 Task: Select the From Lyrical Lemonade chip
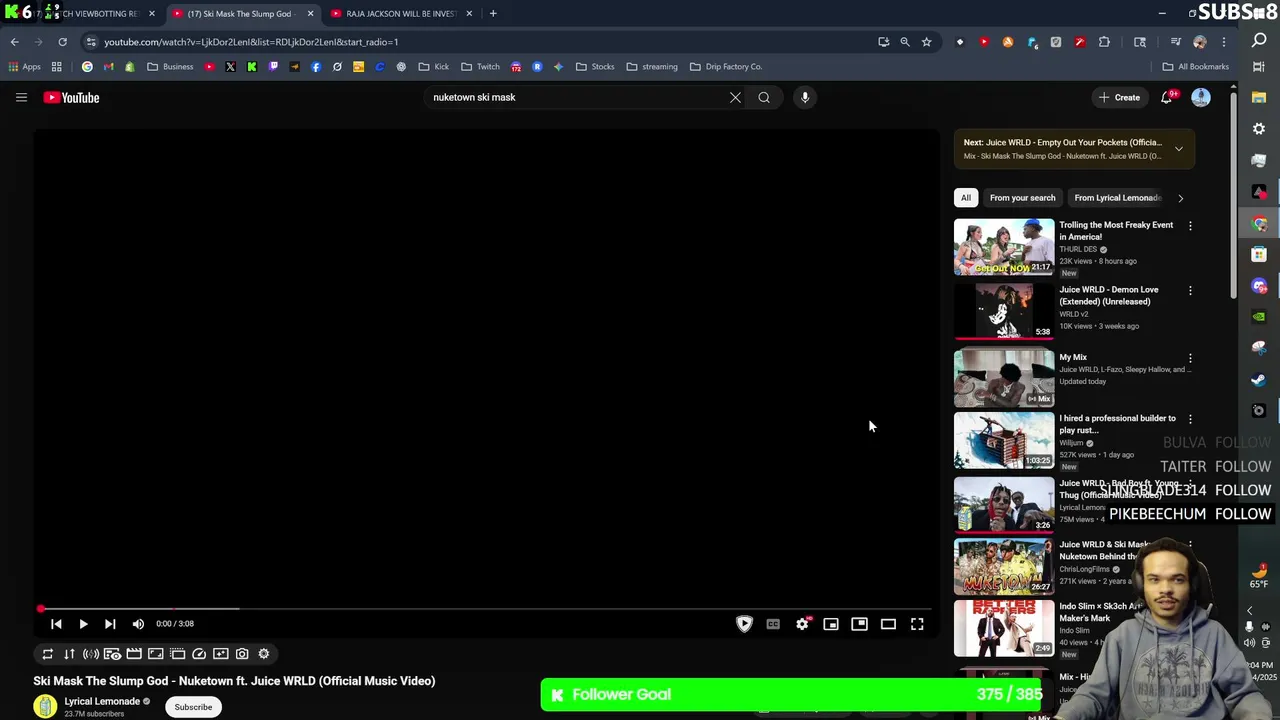point(1117,198)
